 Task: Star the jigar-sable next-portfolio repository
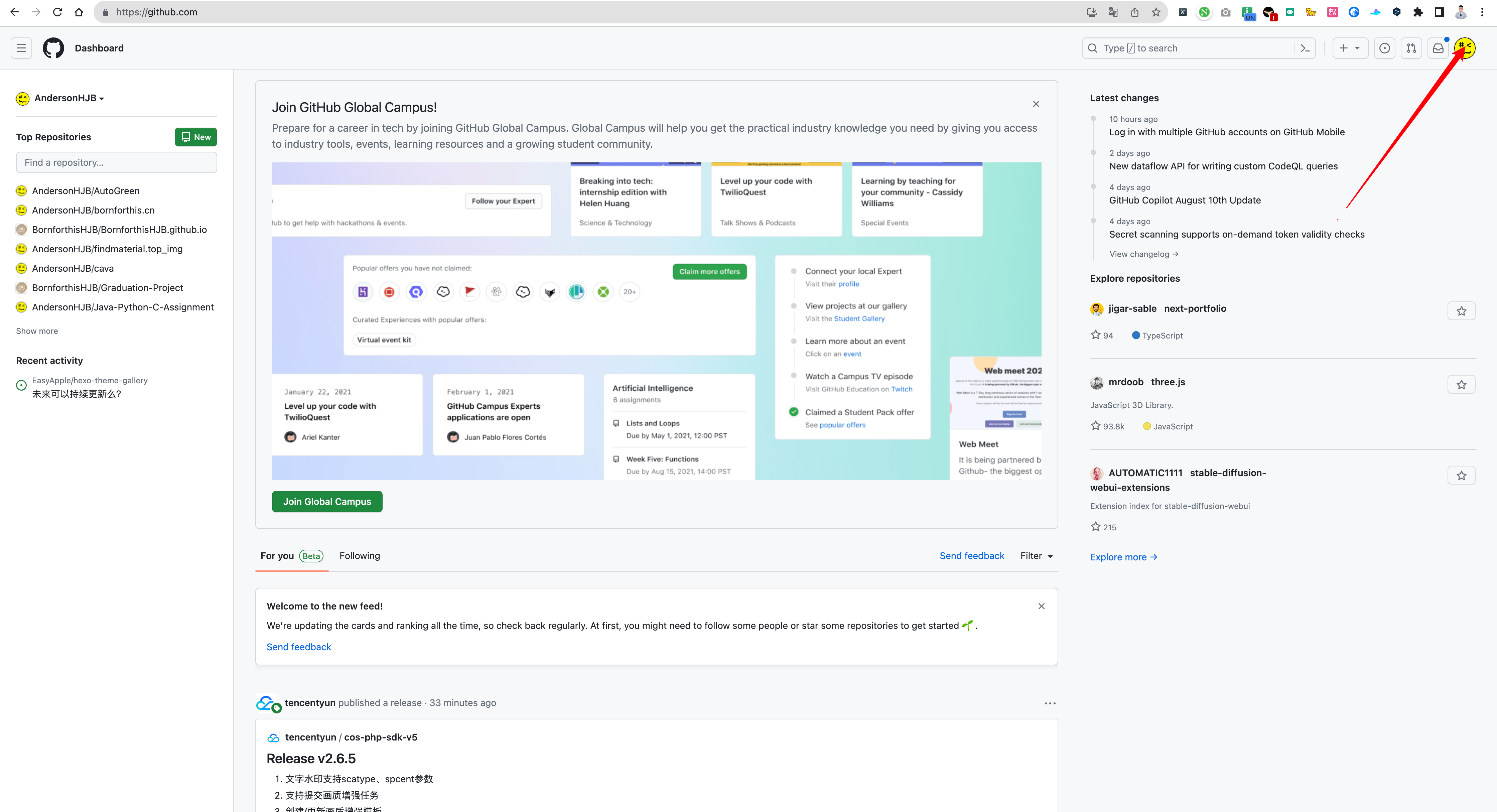click(1462, 311)
